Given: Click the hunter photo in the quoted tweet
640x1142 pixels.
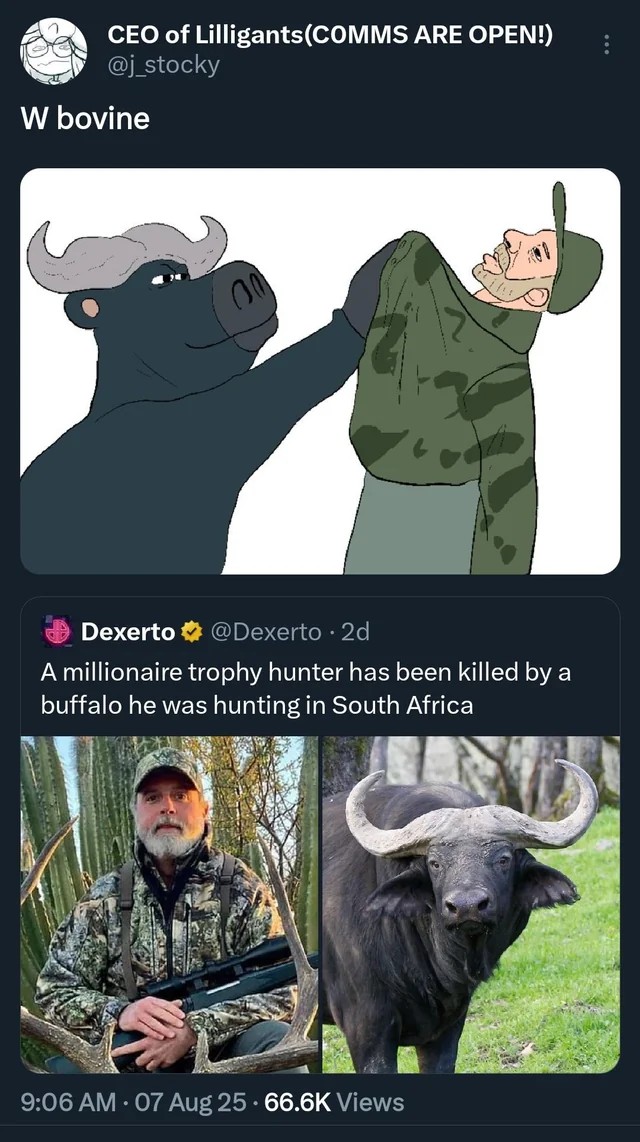Looking at the screenshot, I should pos(168,900).
